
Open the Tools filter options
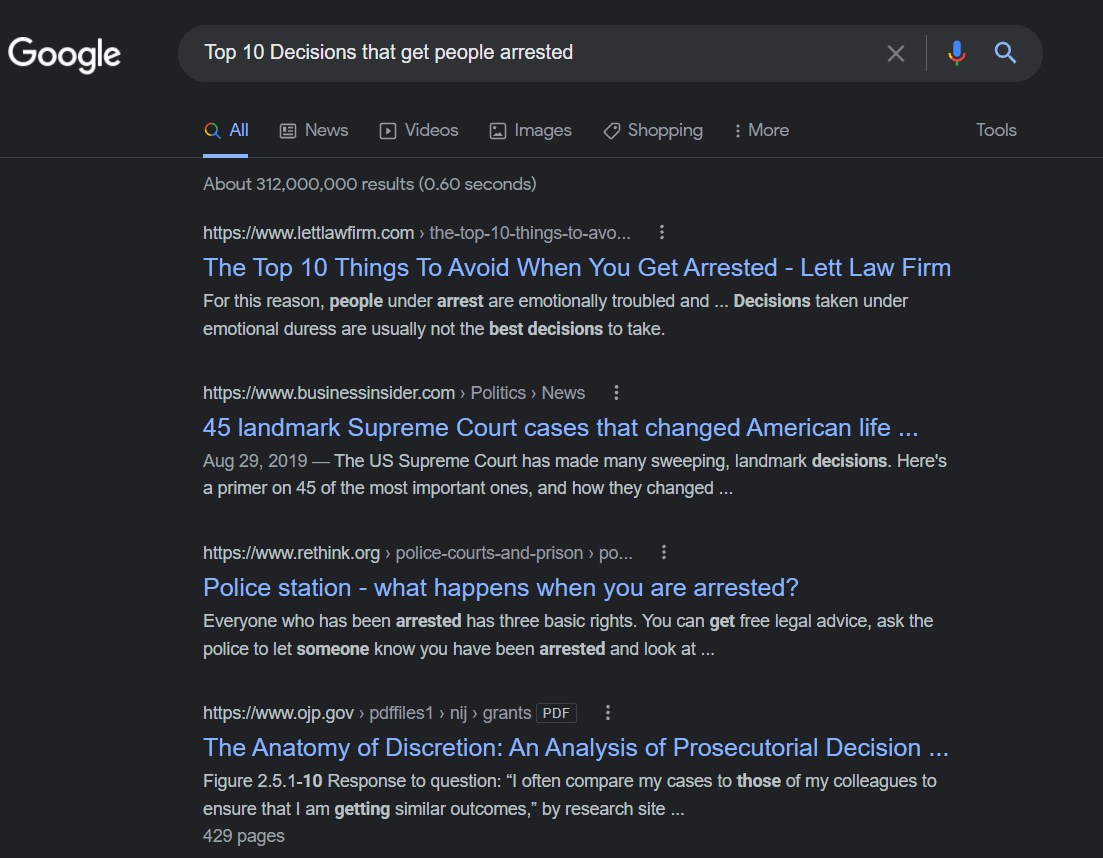pyautogui.click(x=996, y=130)
